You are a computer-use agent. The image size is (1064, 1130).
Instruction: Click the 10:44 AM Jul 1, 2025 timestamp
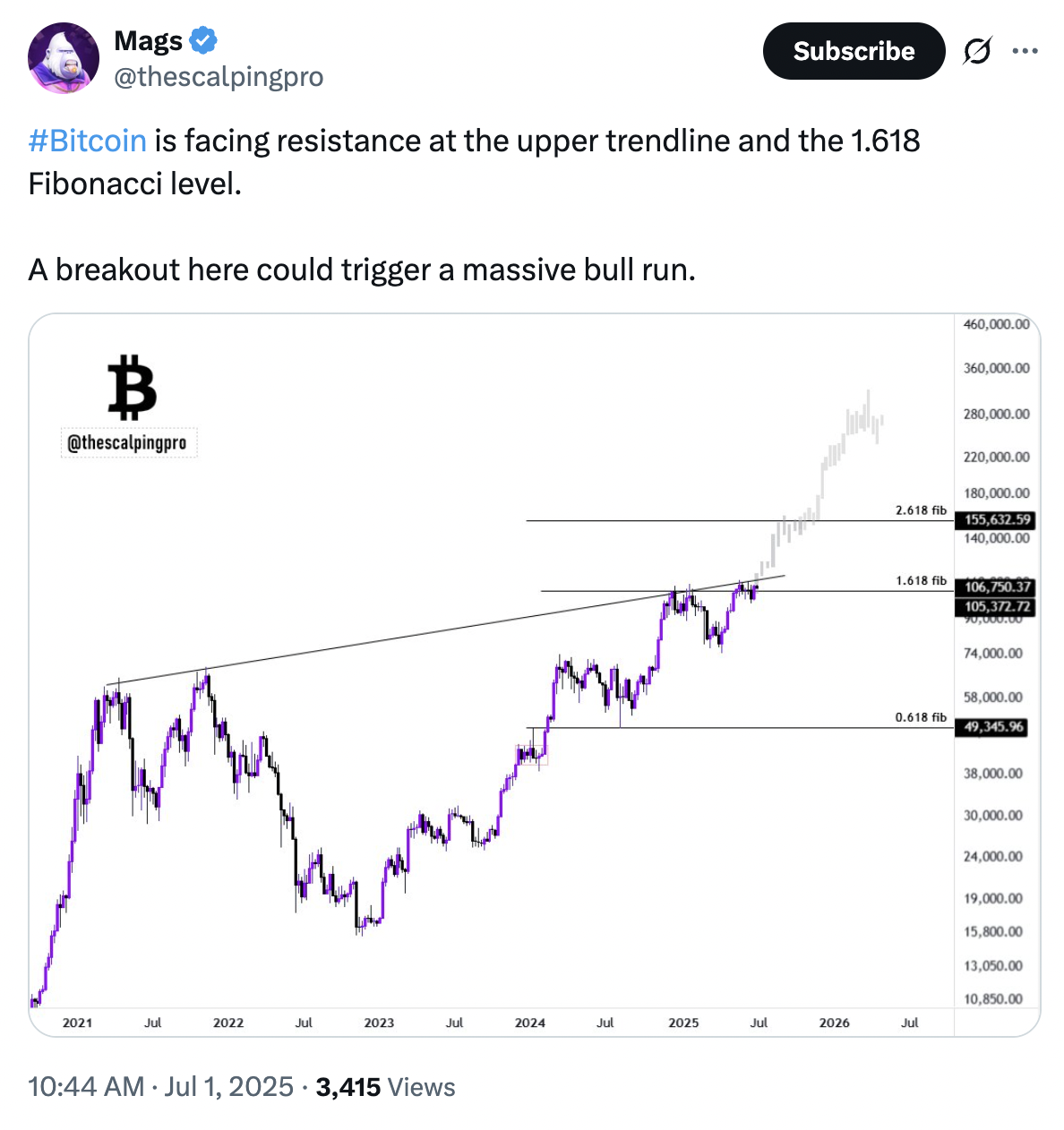pyautogui.click(x=161, y=1087)
